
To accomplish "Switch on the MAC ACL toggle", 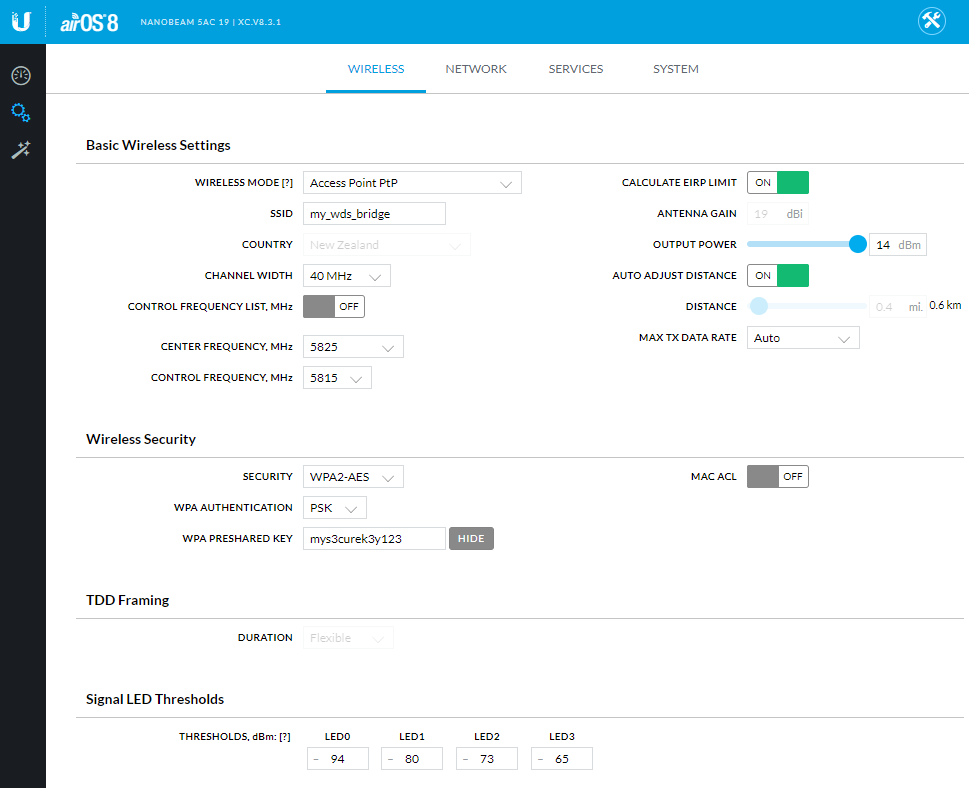I will click(777, 476).
